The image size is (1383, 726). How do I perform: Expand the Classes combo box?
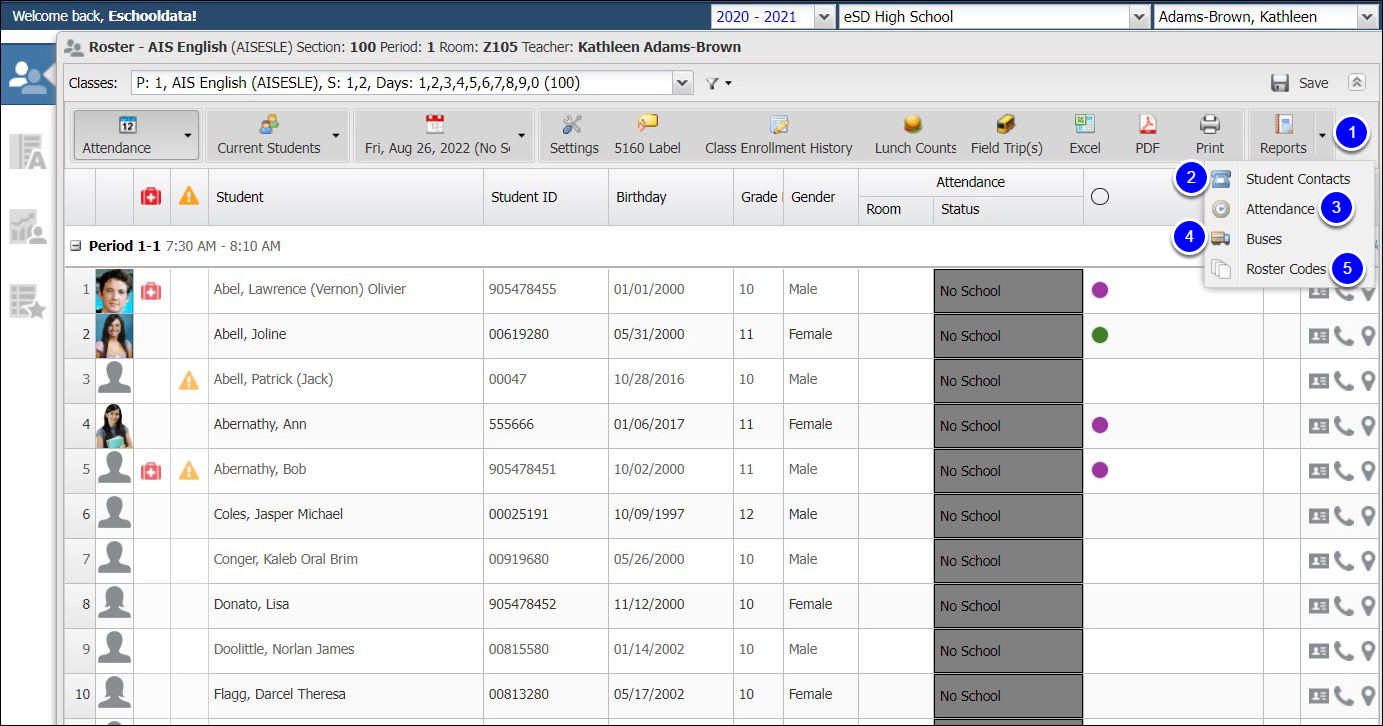coord(682,83)
